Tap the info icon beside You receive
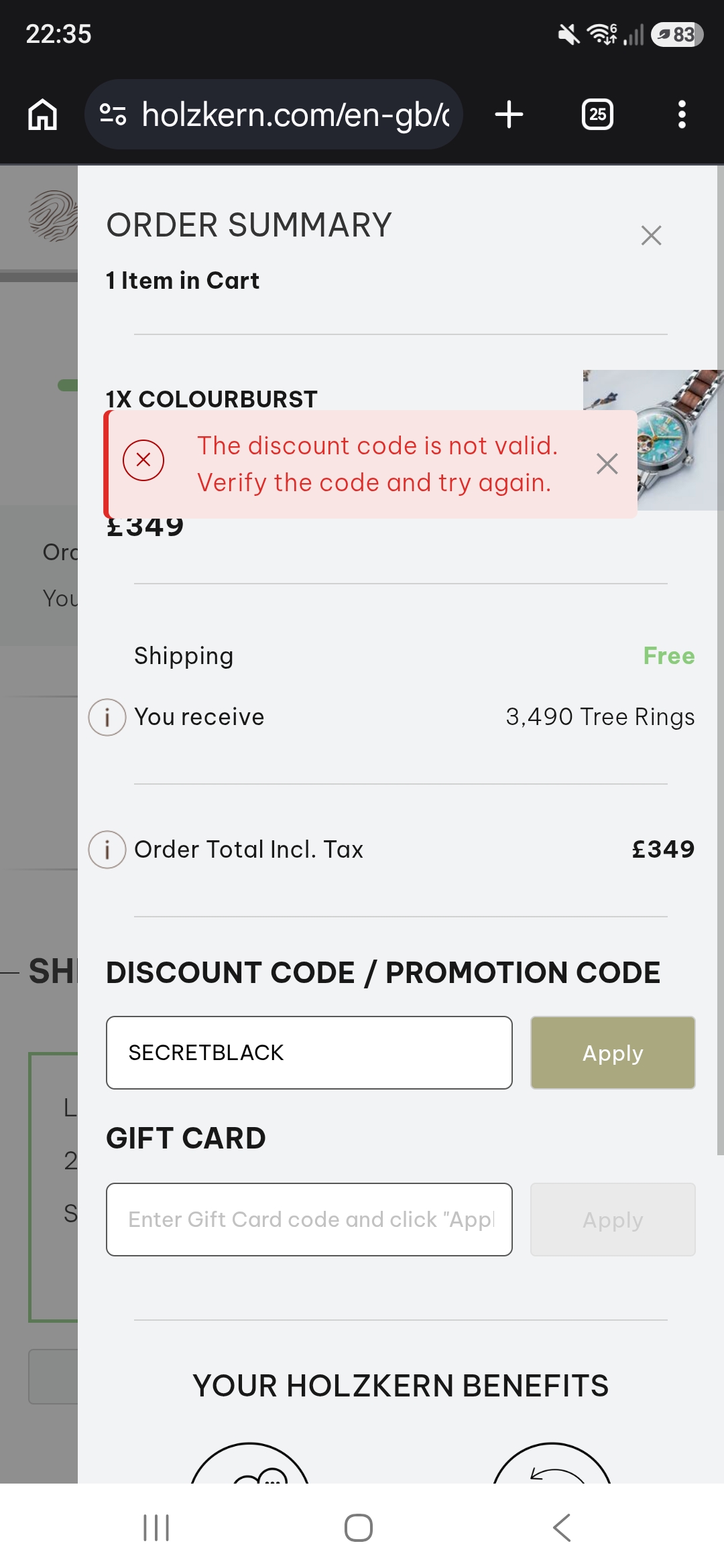This screenshot has height=1568, width=724. [x=107, y=717]
